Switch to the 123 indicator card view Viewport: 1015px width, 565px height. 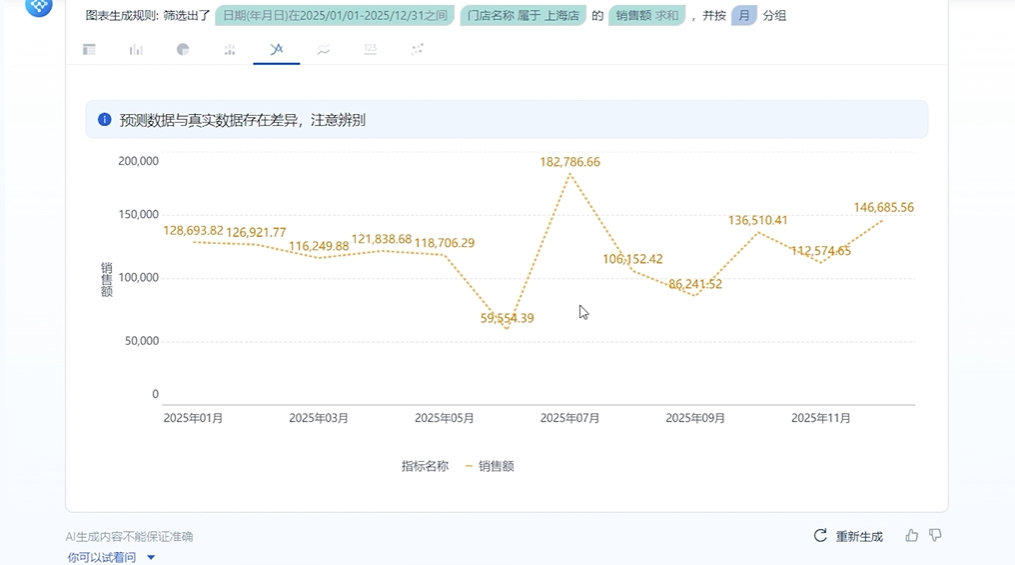370,49
